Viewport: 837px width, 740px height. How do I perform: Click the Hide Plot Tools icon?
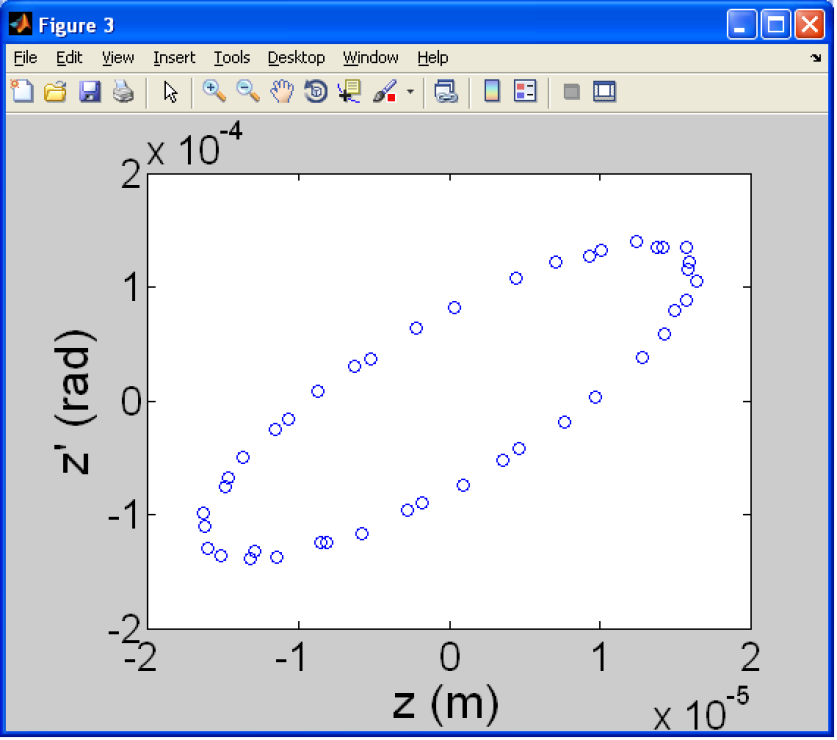coord(572,91)
